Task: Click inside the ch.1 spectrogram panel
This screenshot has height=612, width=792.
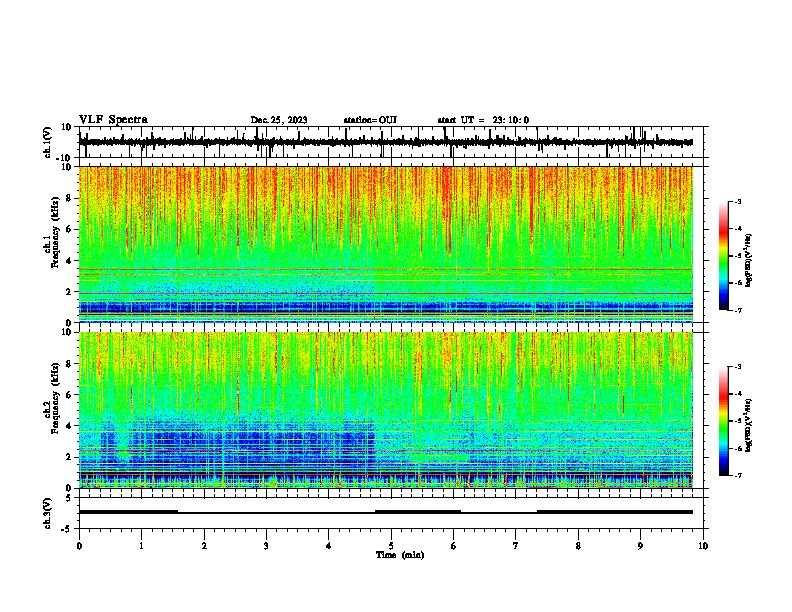Action: [x=386, y=244]
